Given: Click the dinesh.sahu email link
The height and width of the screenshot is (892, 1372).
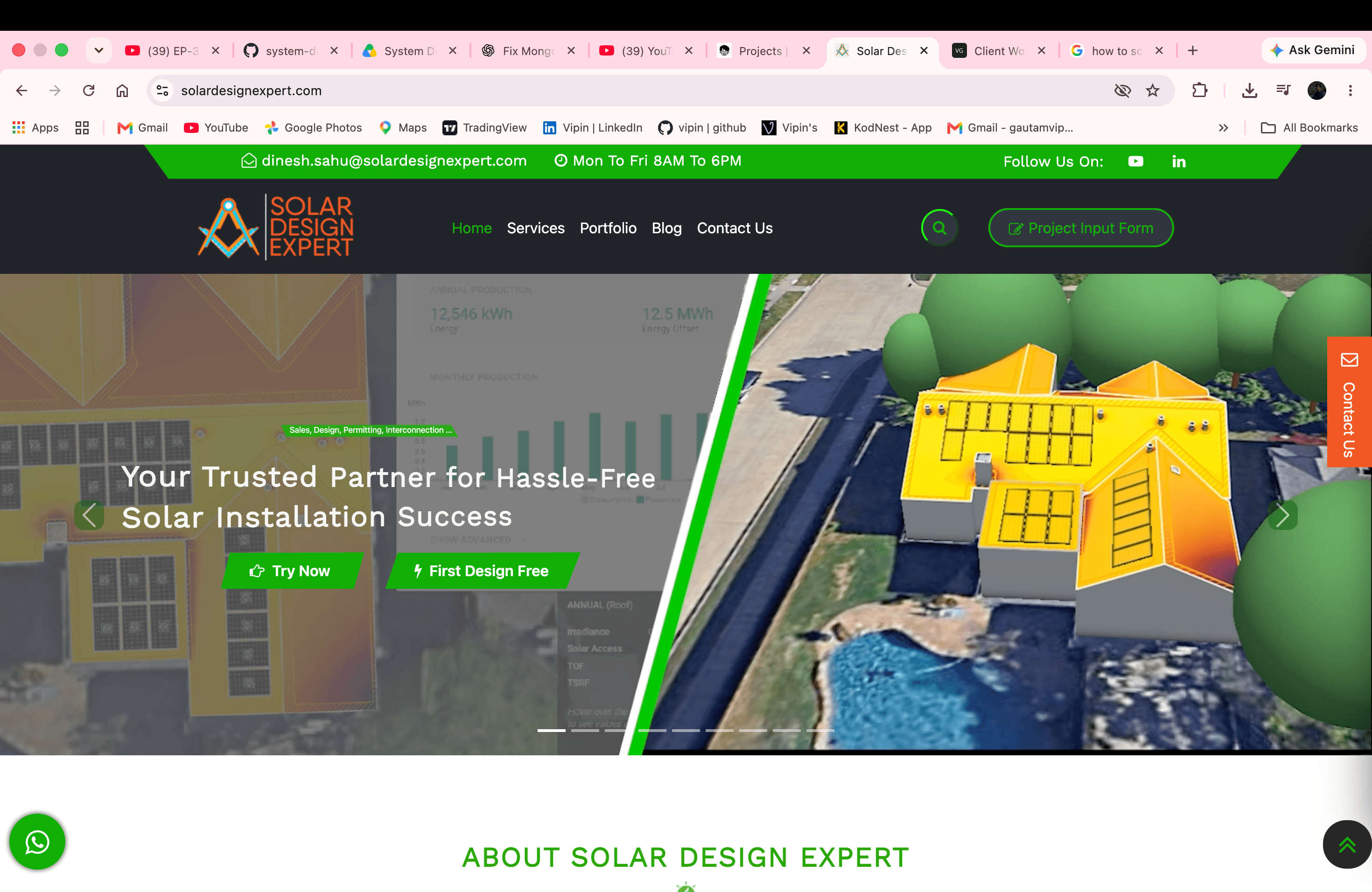Looking at the screenshot, I should click(385, 161).
